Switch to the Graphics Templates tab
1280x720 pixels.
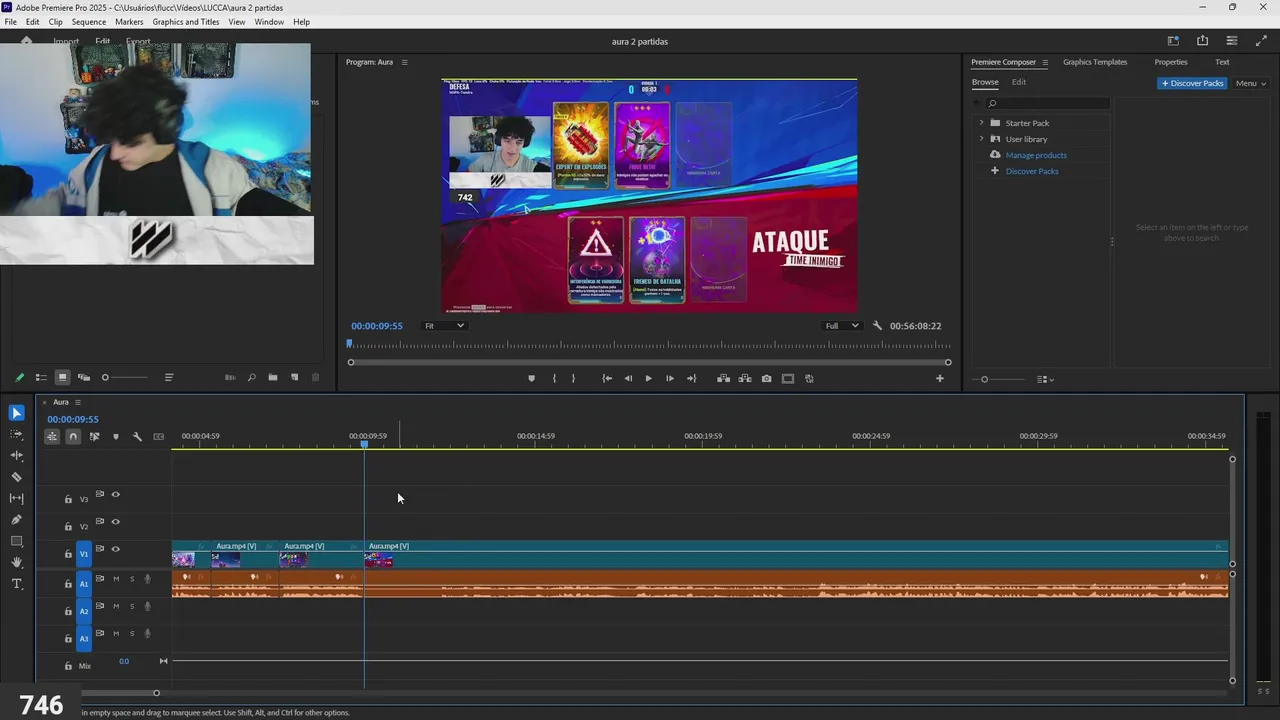(x=1095, y=62)
